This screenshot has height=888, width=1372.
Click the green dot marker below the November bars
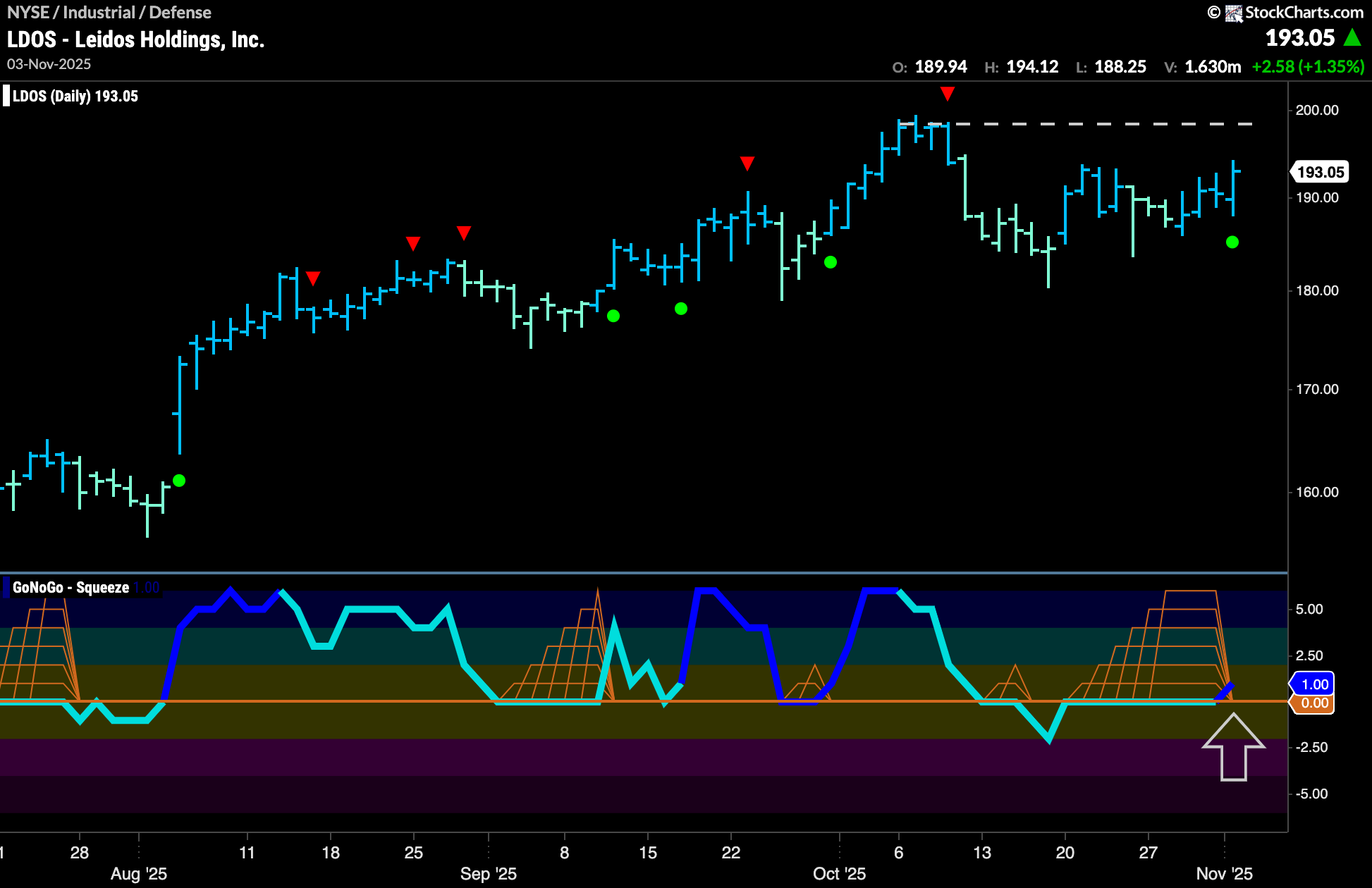pyautogui.click(x=1232, y=242)
